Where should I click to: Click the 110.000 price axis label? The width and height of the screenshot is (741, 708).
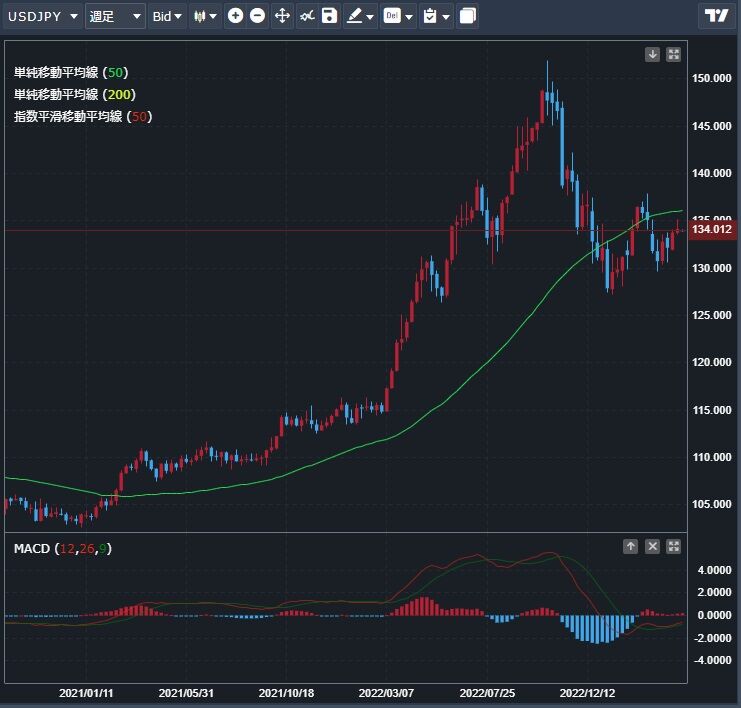click(x=711, y=457)
